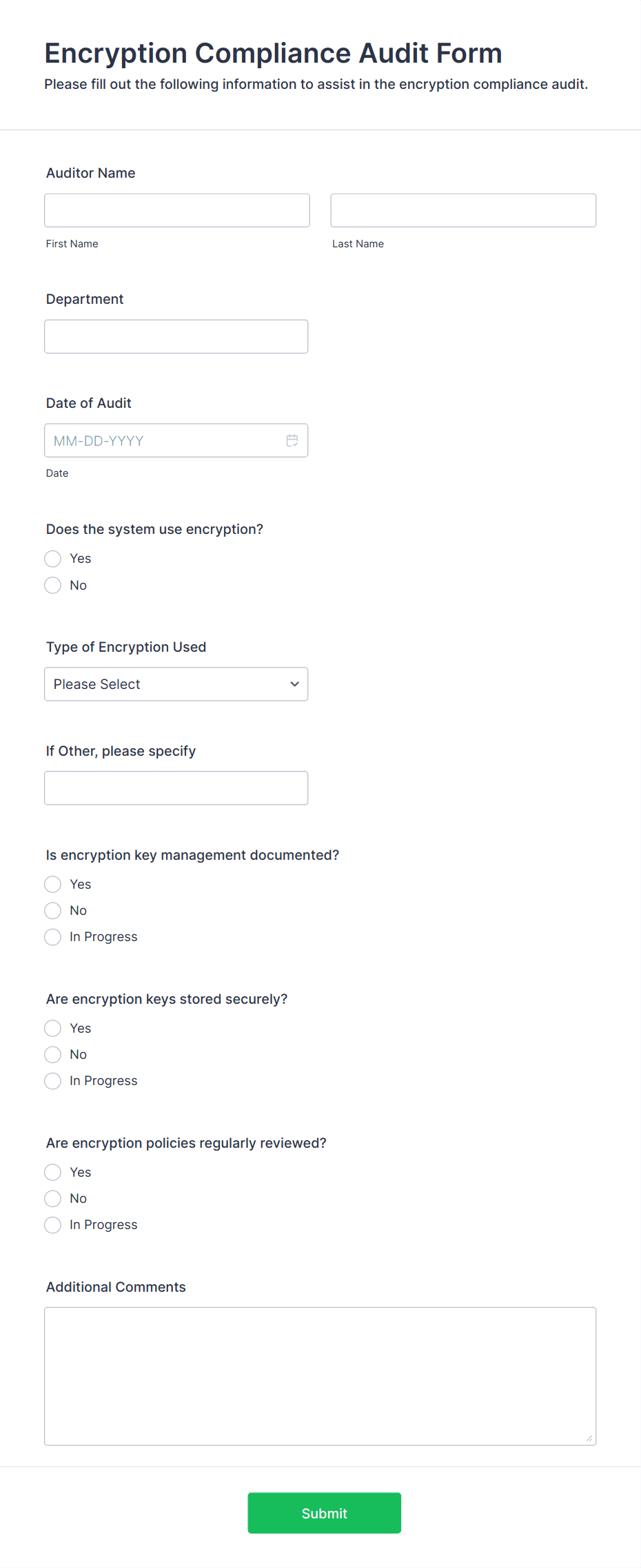Mark In Progress for policies regularly reviewed

click(53, 1225)
